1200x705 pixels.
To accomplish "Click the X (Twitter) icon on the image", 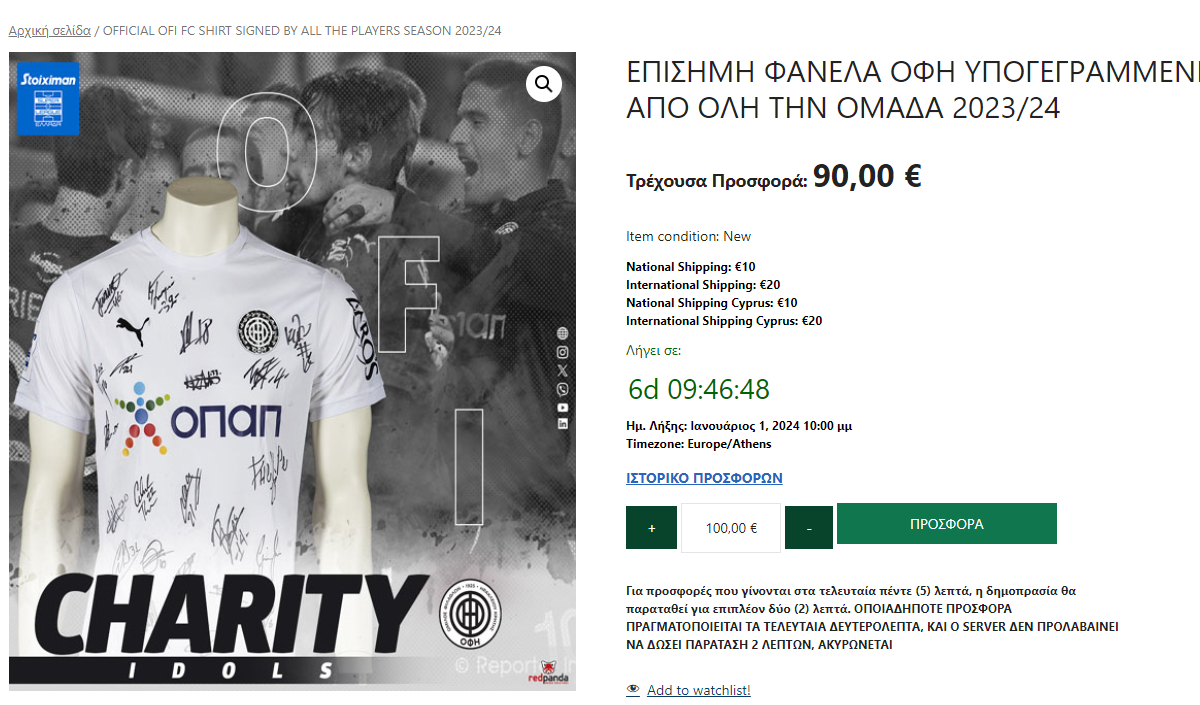I will tap(563, 370).
